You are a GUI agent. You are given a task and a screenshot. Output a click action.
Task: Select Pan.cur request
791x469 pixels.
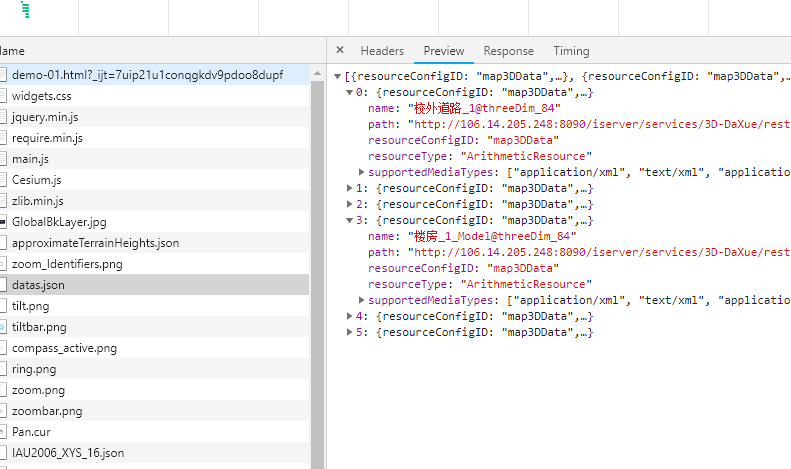point(154,432)
